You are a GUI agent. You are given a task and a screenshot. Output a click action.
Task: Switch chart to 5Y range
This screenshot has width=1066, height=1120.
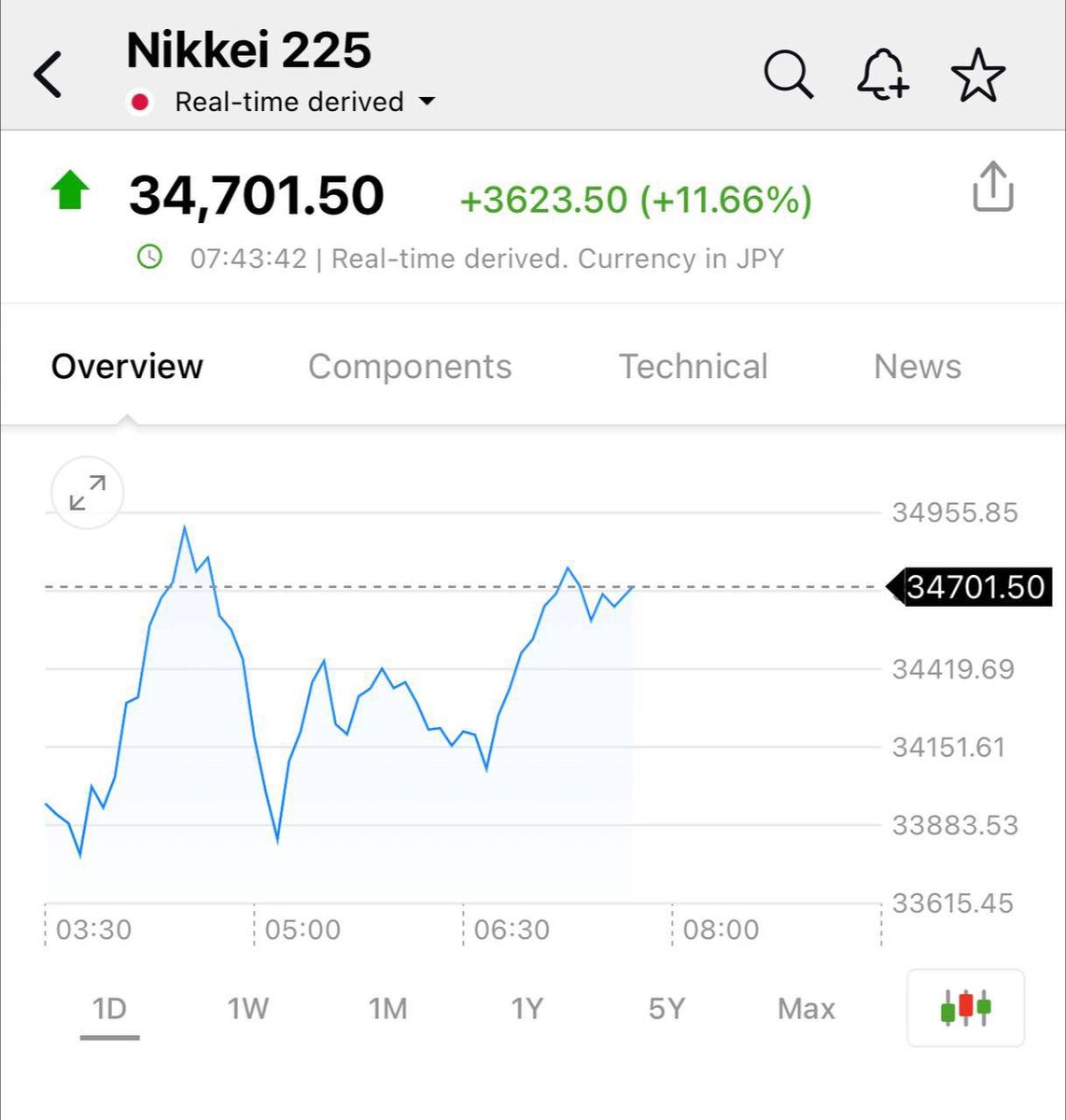point(666,1008)
